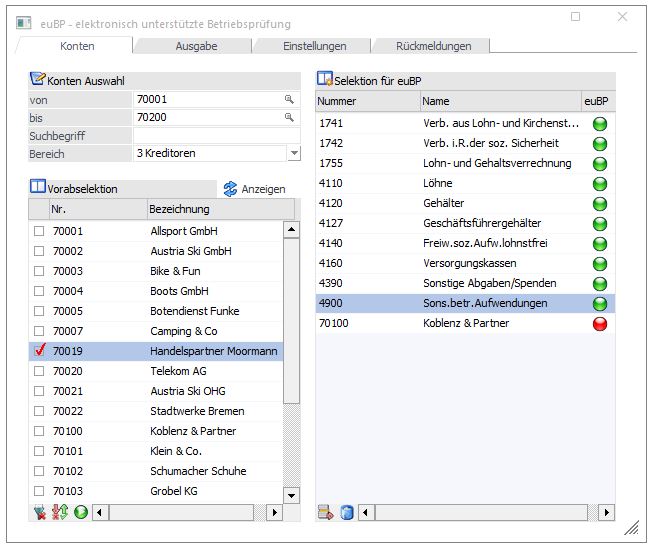The width and height of the screenshot is (651, 548).
Task: Click into the Suchbegriff input field
Action: point(216,135)
